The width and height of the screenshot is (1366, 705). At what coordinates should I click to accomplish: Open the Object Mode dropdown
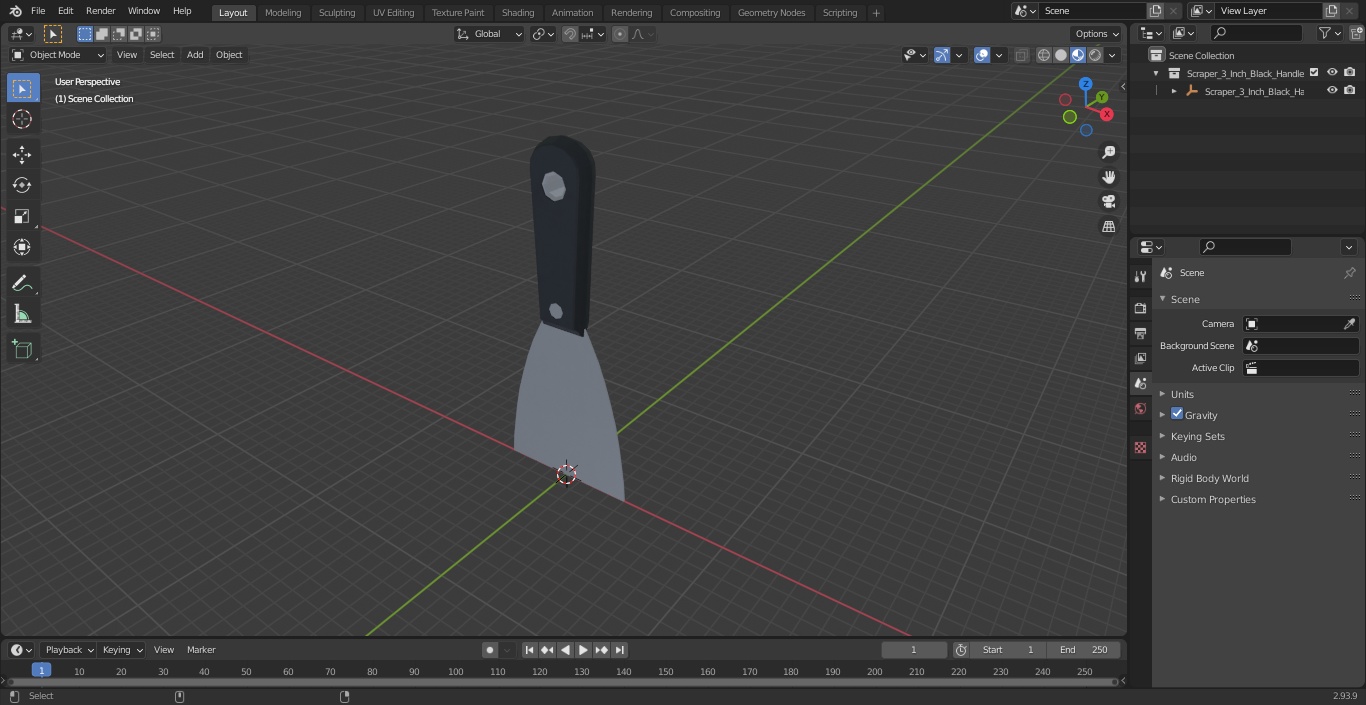[58, 55]
